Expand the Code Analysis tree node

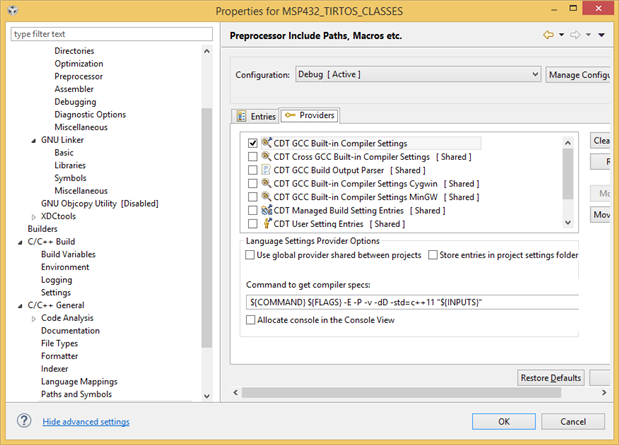click(34, 318)
